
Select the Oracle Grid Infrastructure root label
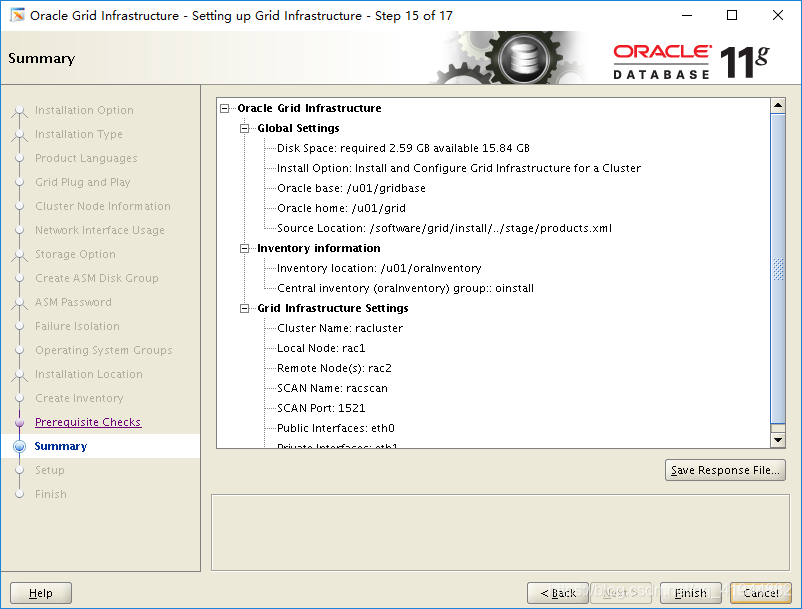[309, 108]
